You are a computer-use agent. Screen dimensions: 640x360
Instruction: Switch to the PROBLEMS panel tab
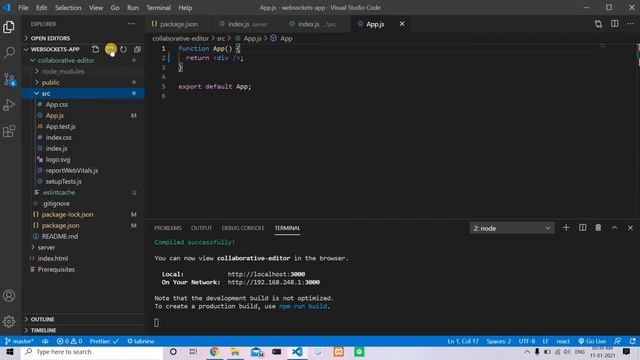click(168, 228)
